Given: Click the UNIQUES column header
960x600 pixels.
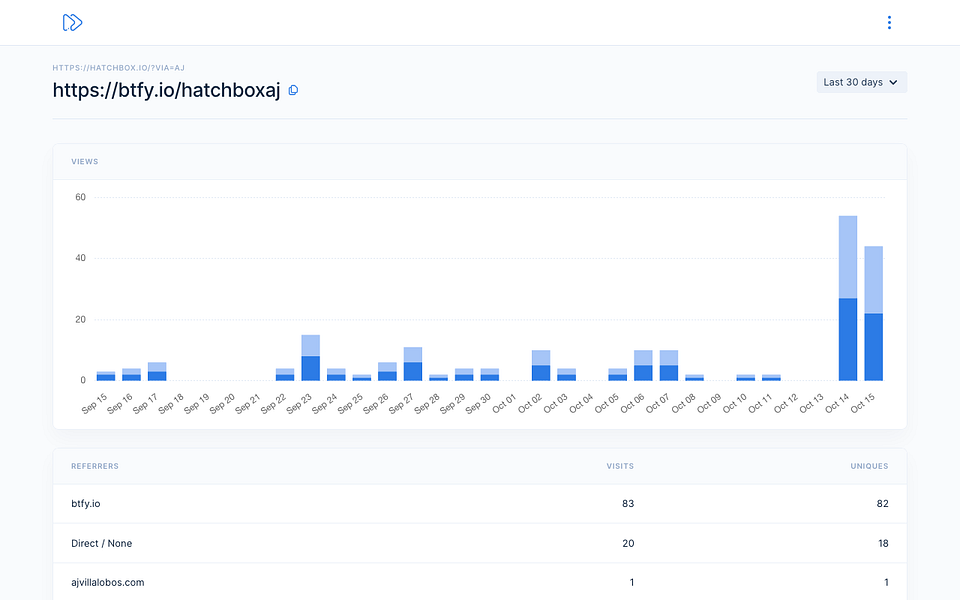Looking at the screenshot, I should [869, 466].
